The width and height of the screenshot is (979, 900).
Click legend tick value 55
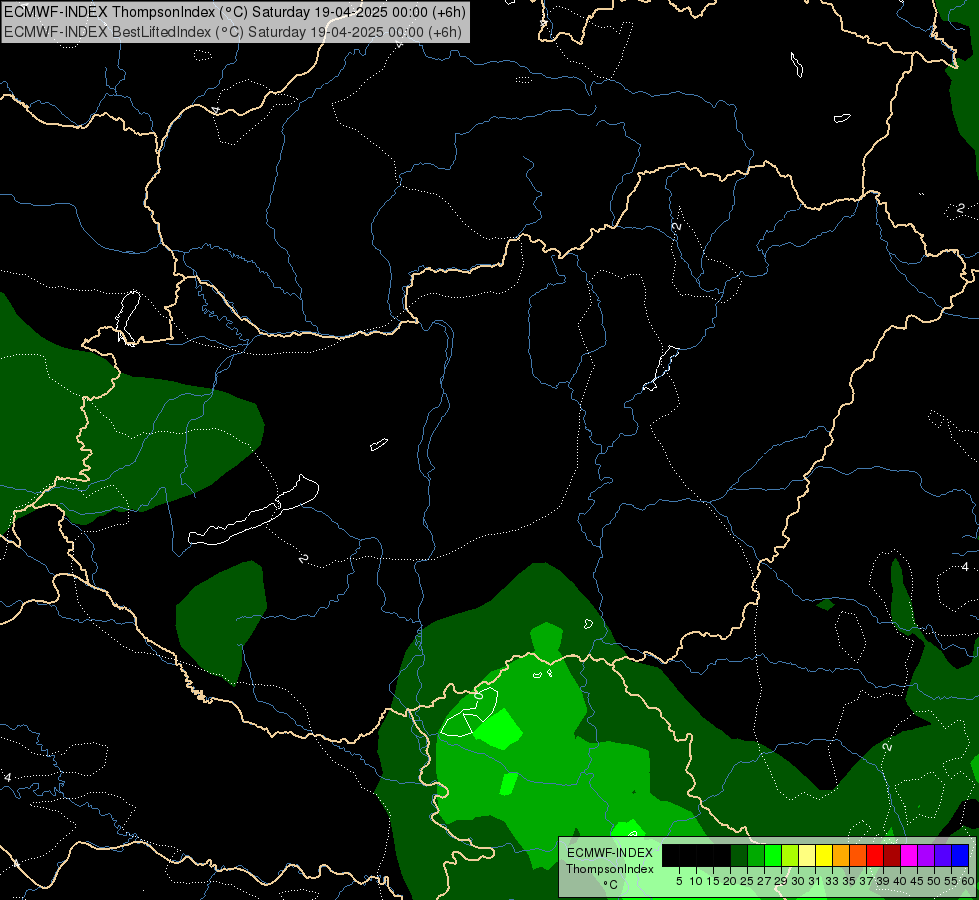tap(951, 881)
